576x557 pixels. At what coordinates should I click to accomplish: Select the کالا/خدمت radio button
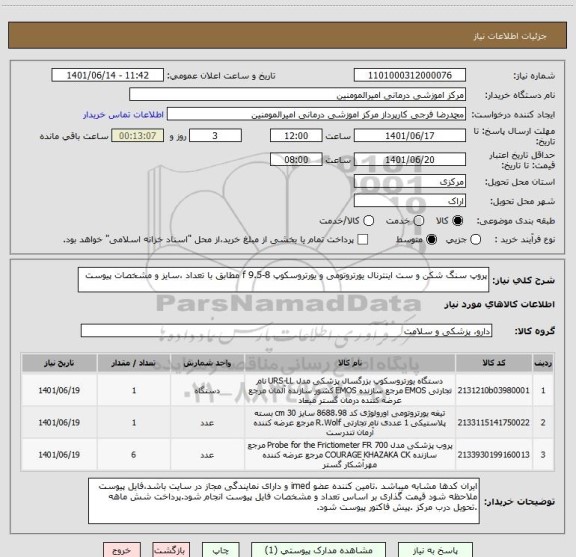[x=368, y=220]
